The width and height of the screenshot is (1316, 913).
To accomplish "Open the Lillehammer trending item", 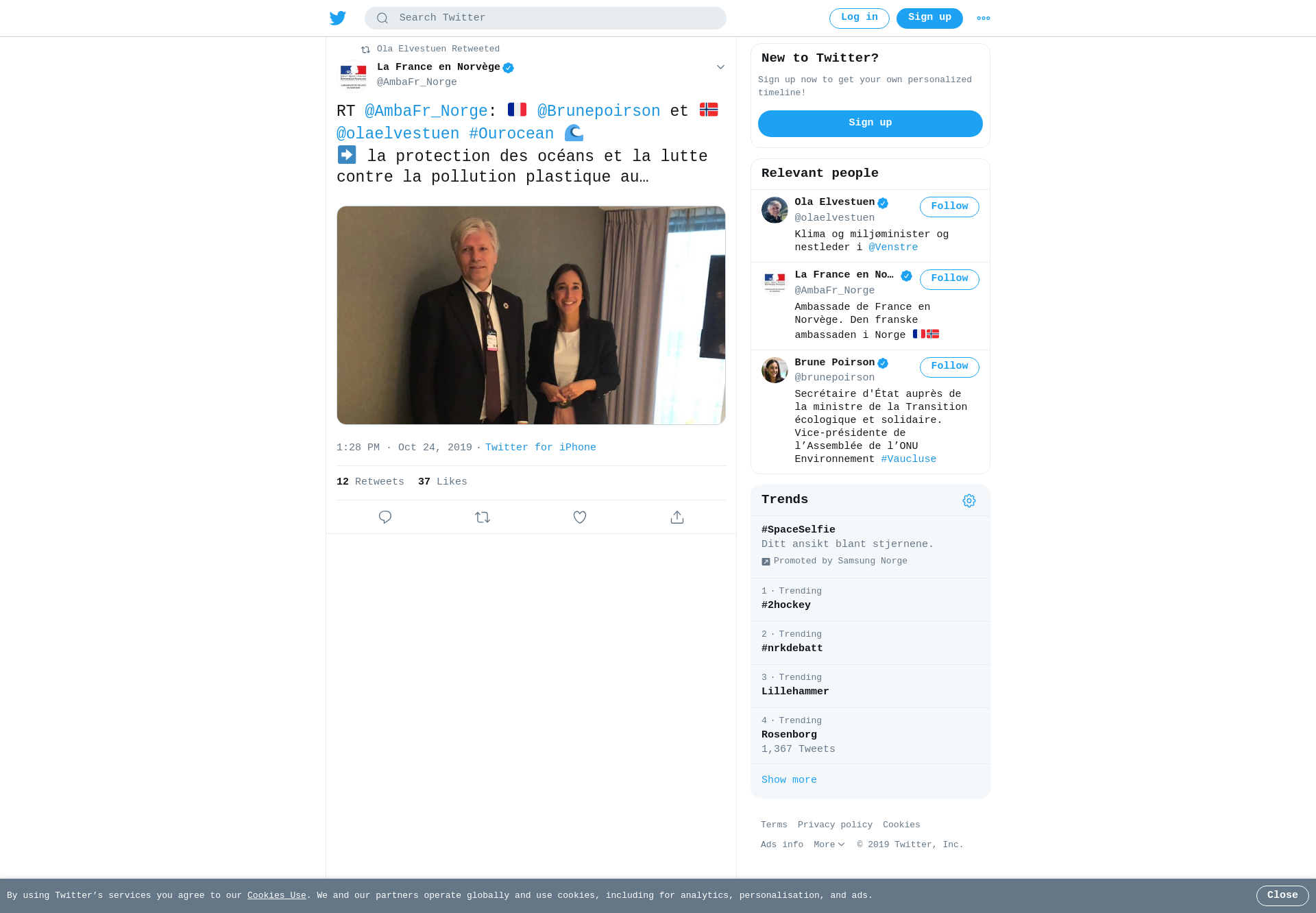I will 870,686.
